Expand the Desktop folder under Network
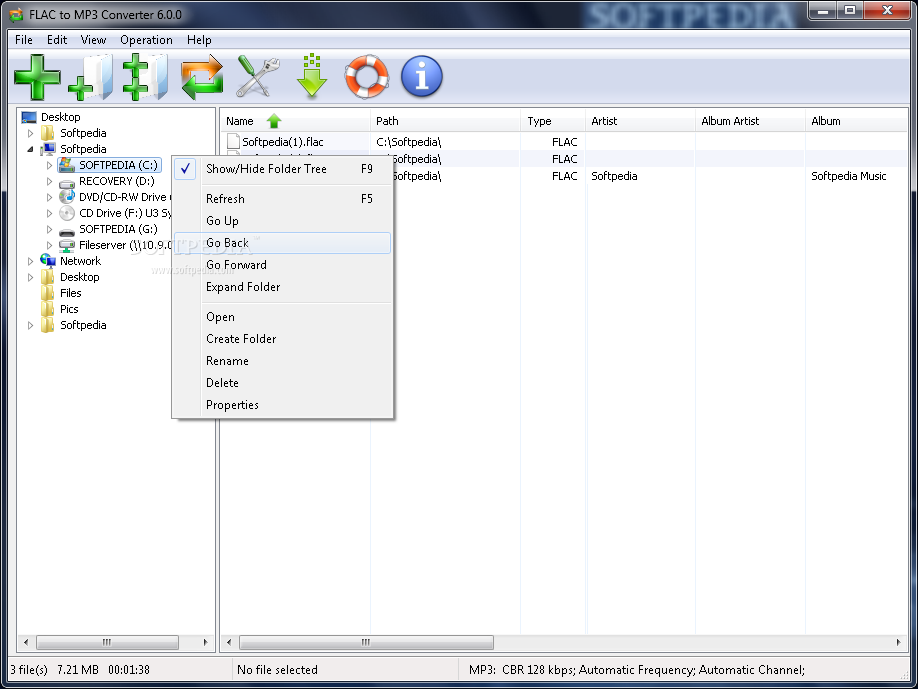This screenshot has height=689, width=918. (x=30, y=277)
